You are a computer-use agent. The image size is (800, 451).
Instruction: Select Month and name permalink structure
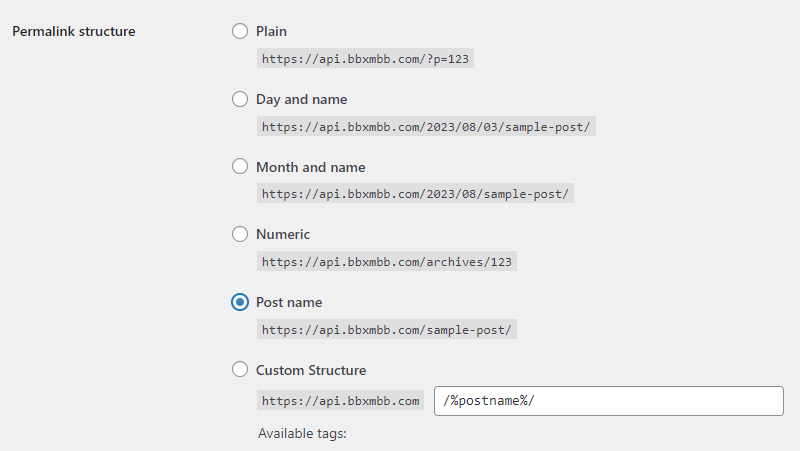pyautogui.click(x=240, y=166)
